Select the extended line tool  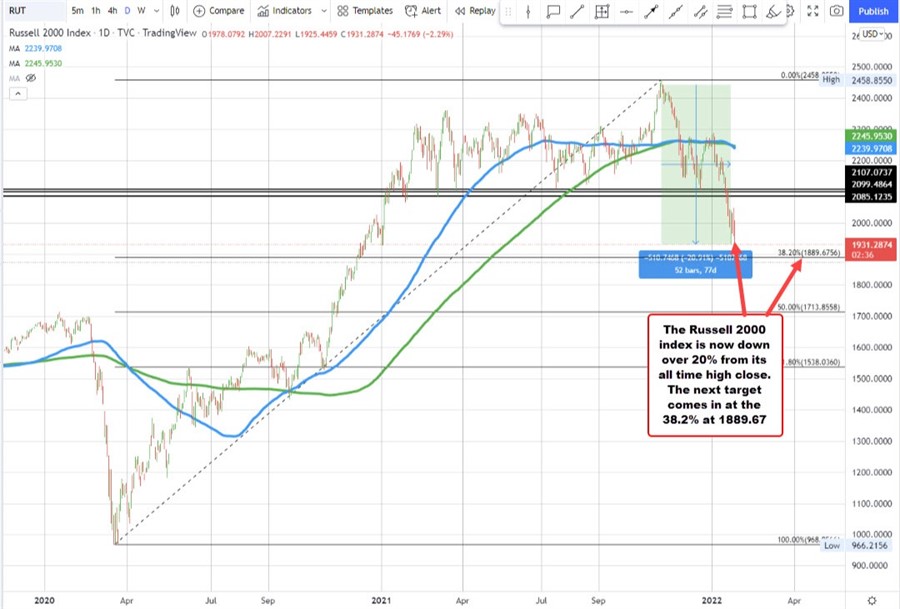676,11
